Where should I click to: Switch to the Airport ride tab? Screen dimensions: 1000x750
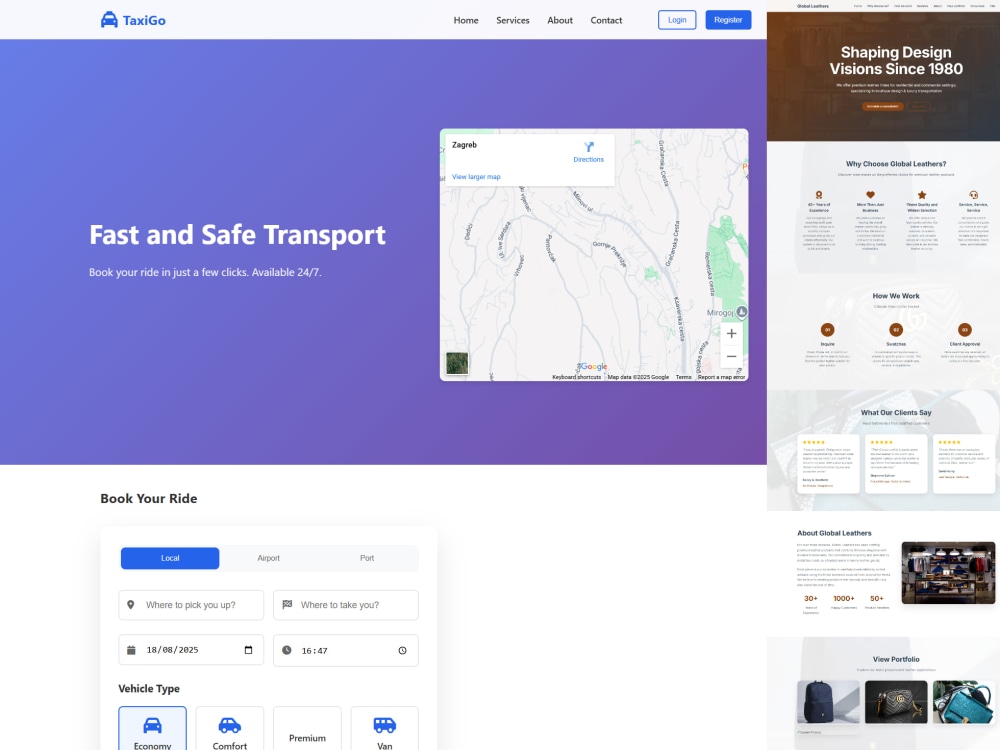[x=268, y=558]
